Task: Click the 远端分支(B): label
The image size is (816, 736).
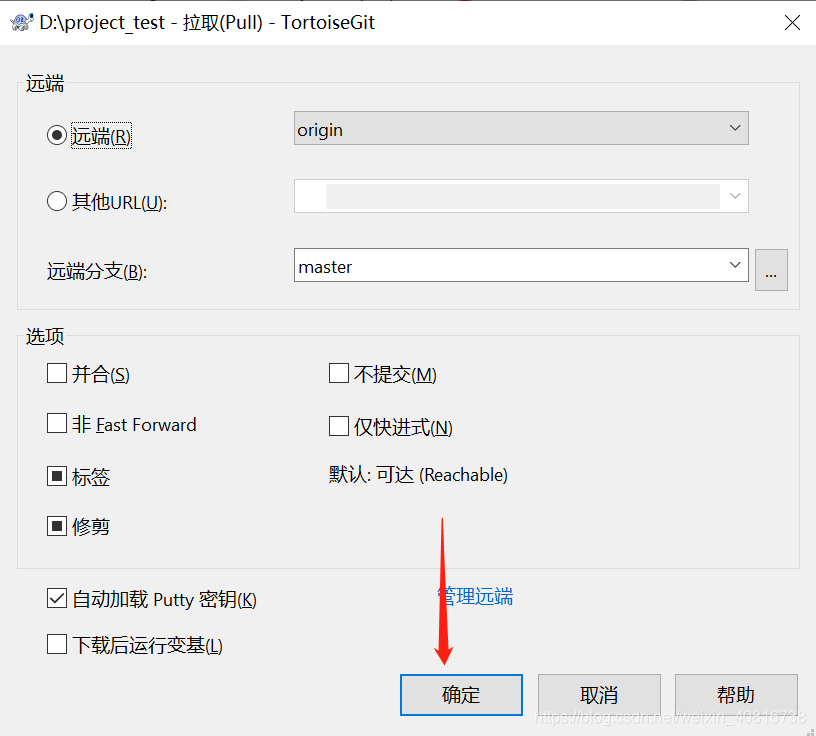Action: point(97,271)
